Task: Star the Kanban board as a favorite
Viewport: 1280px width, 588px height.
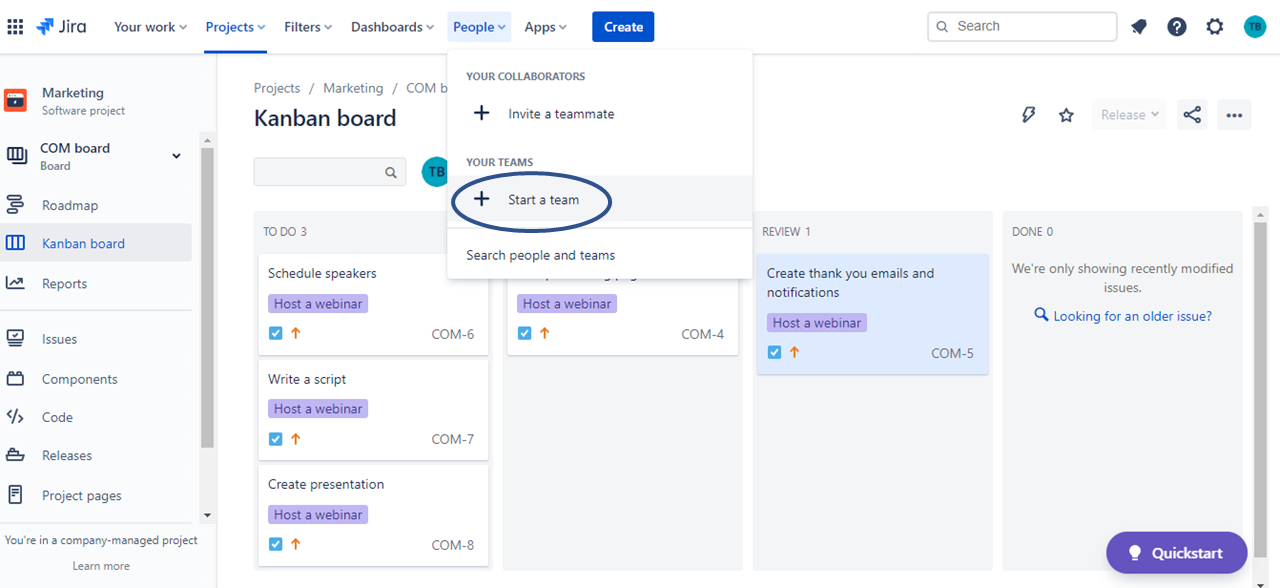Action: click(x=1066, y=114)
